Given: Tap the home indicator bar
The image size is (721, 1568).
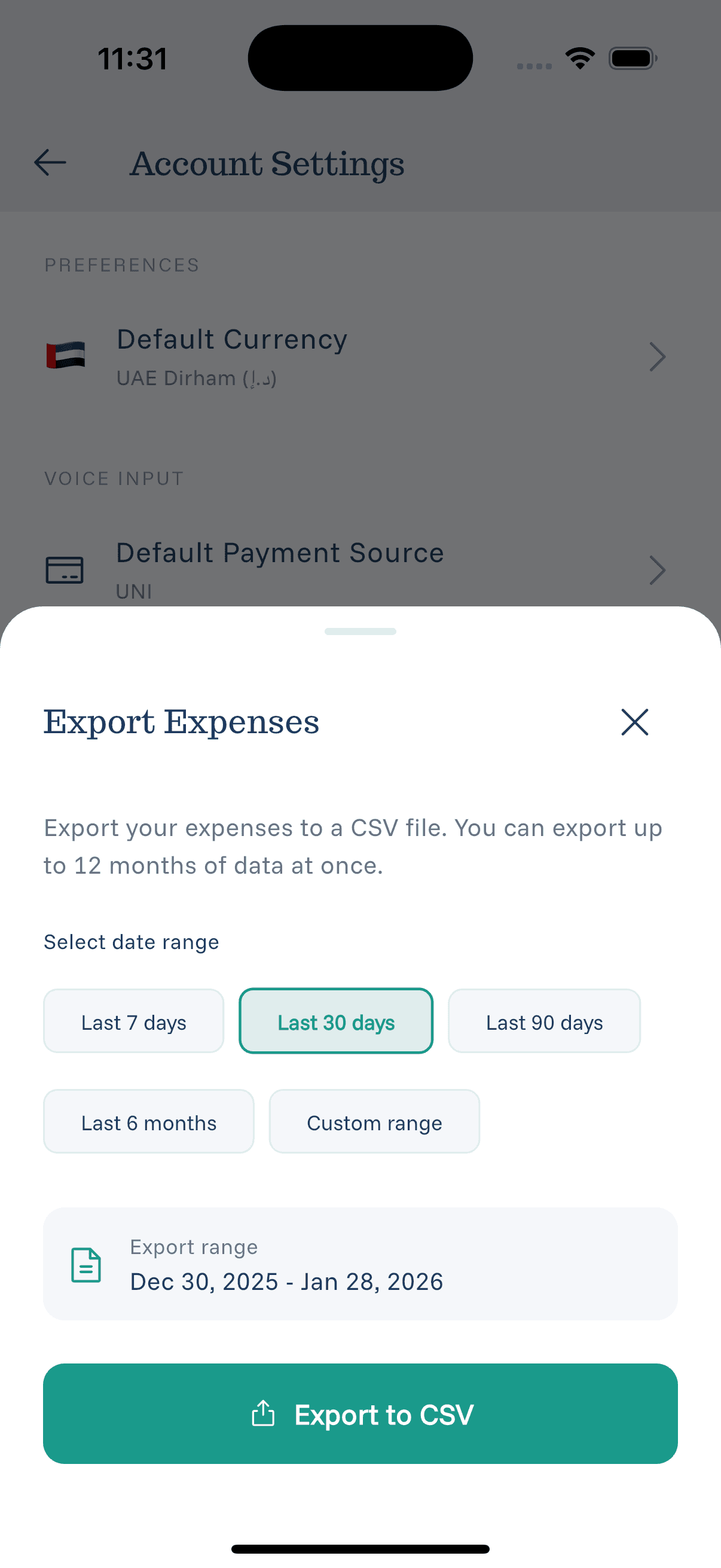Looking at the screenshot, I should [x=360, y=1548].
